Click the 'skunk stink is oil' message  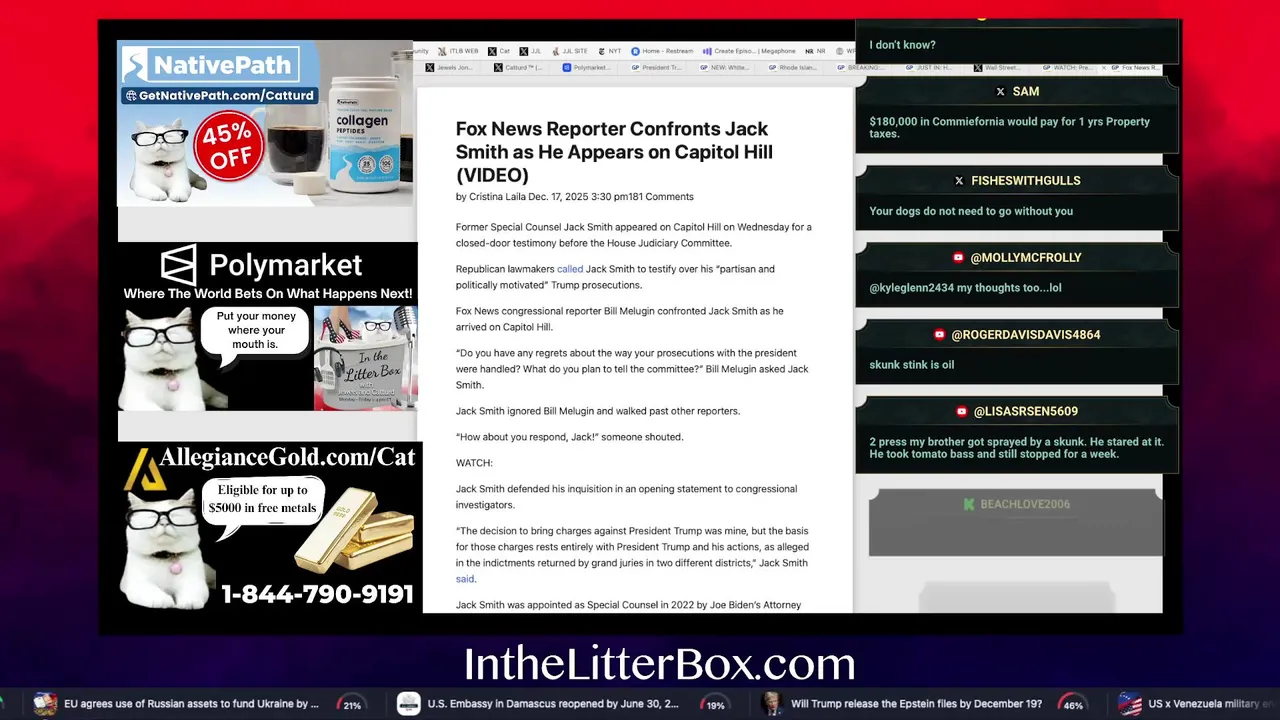[912, 365]
